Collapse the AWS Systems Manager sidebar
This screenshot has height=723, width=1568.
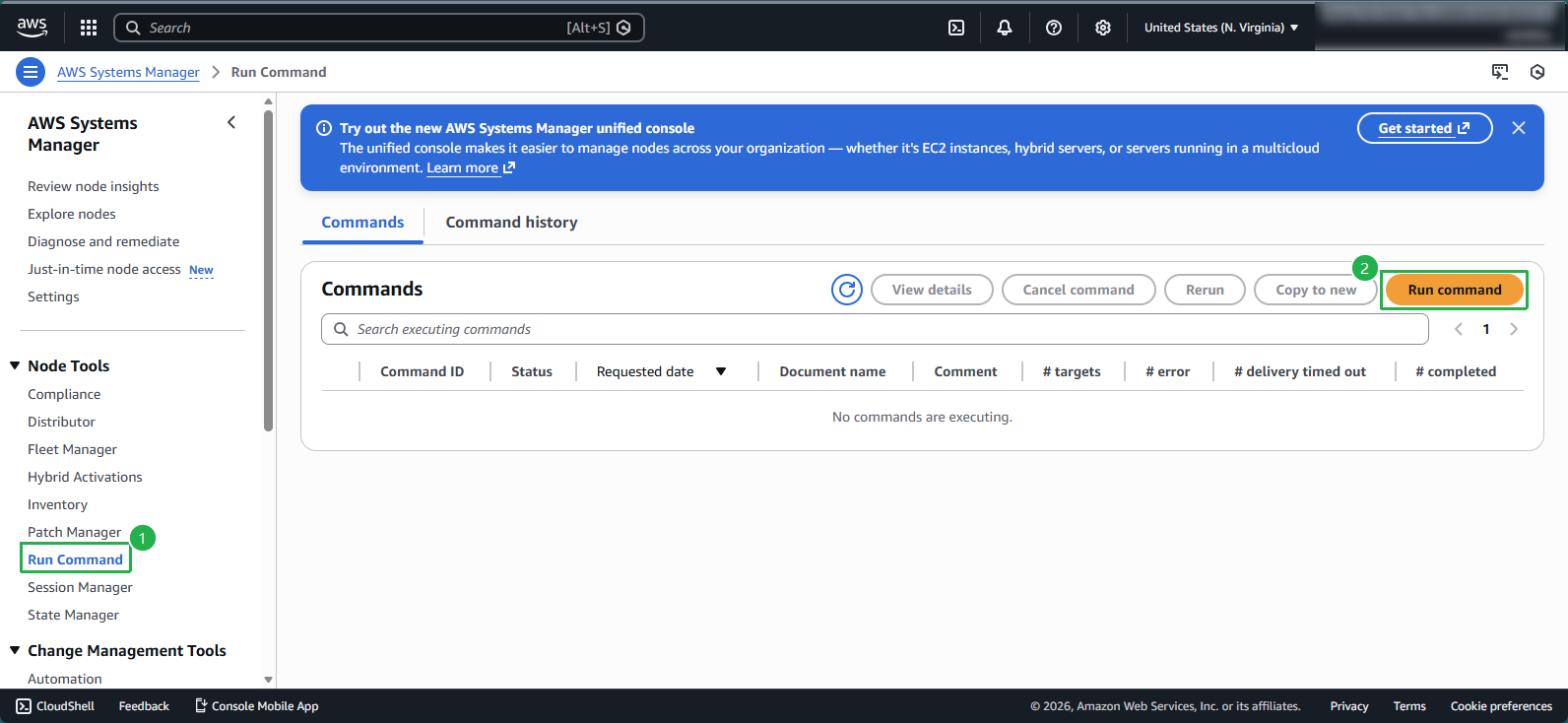pyautogui.click(x=231, y=122)
